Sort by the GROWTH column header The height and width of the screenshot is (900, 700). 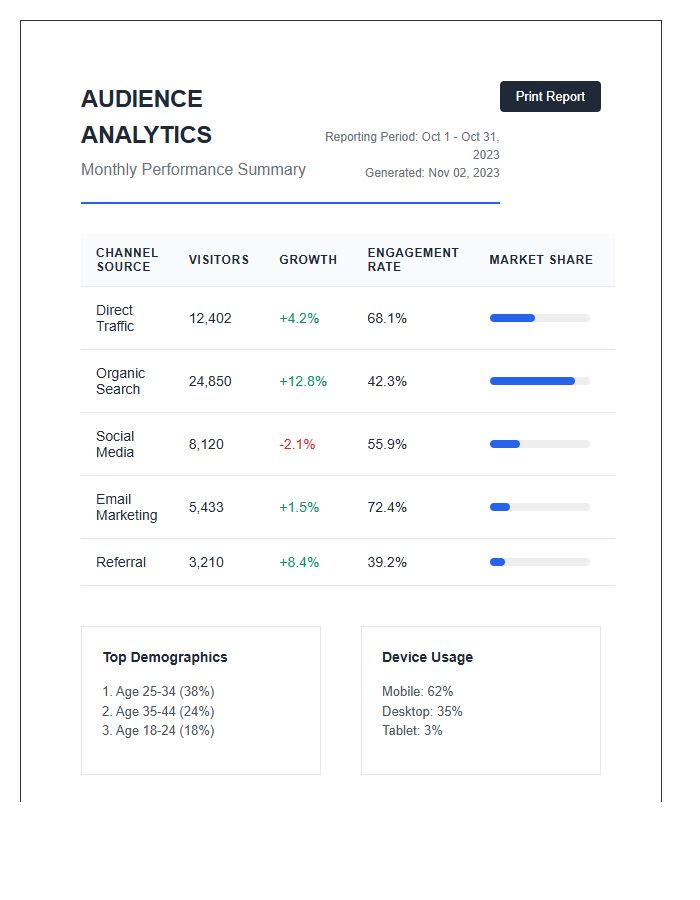click(x=308, y=260)
